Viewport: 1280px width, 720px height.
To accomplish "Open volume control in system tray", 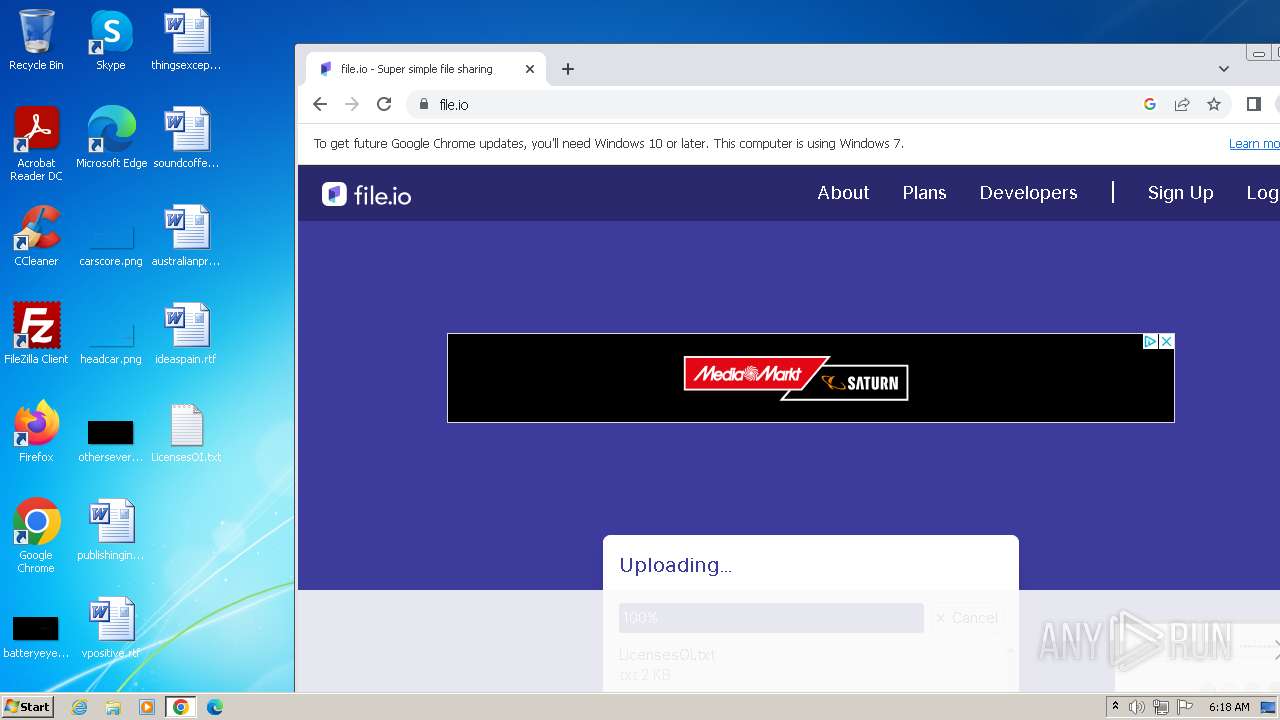I will pos(1137,707).
